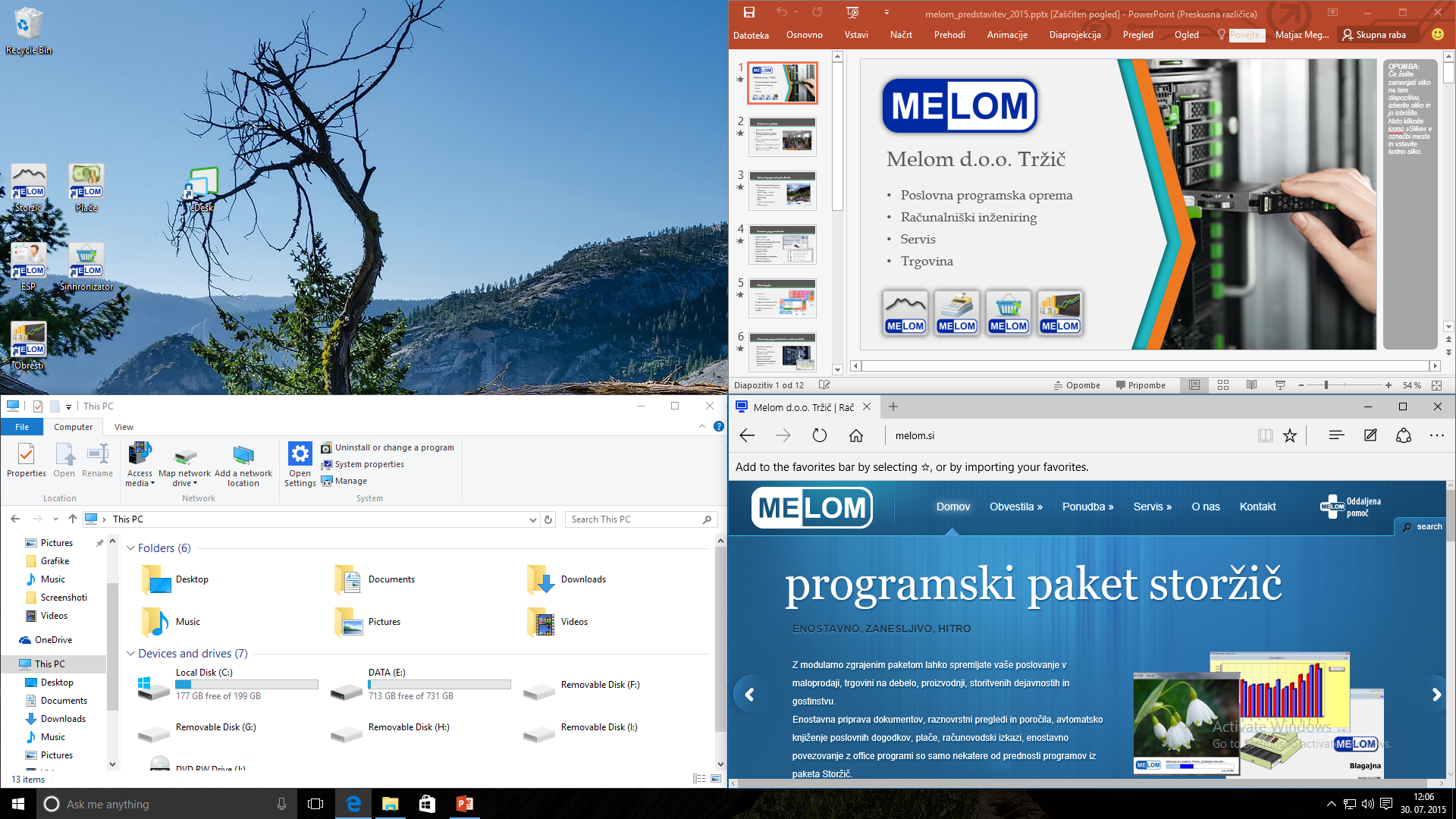Open the View ribbon tab

click(124, 427)
